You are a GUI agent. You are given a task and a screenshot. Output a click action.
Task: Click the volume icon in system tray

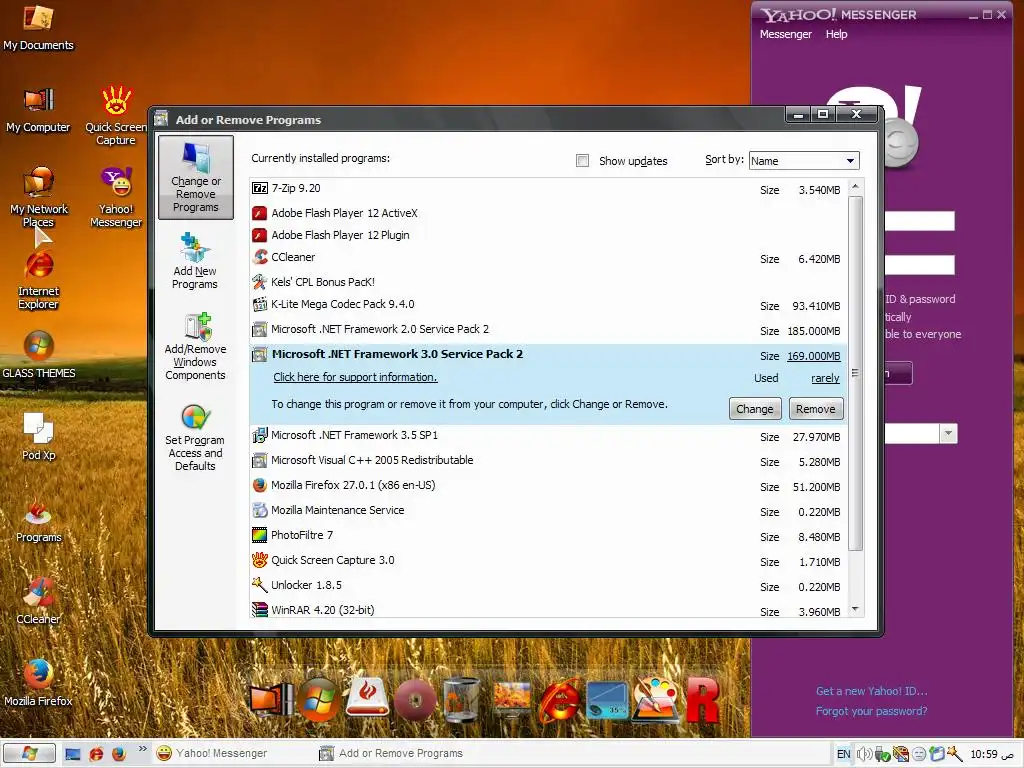863,754
